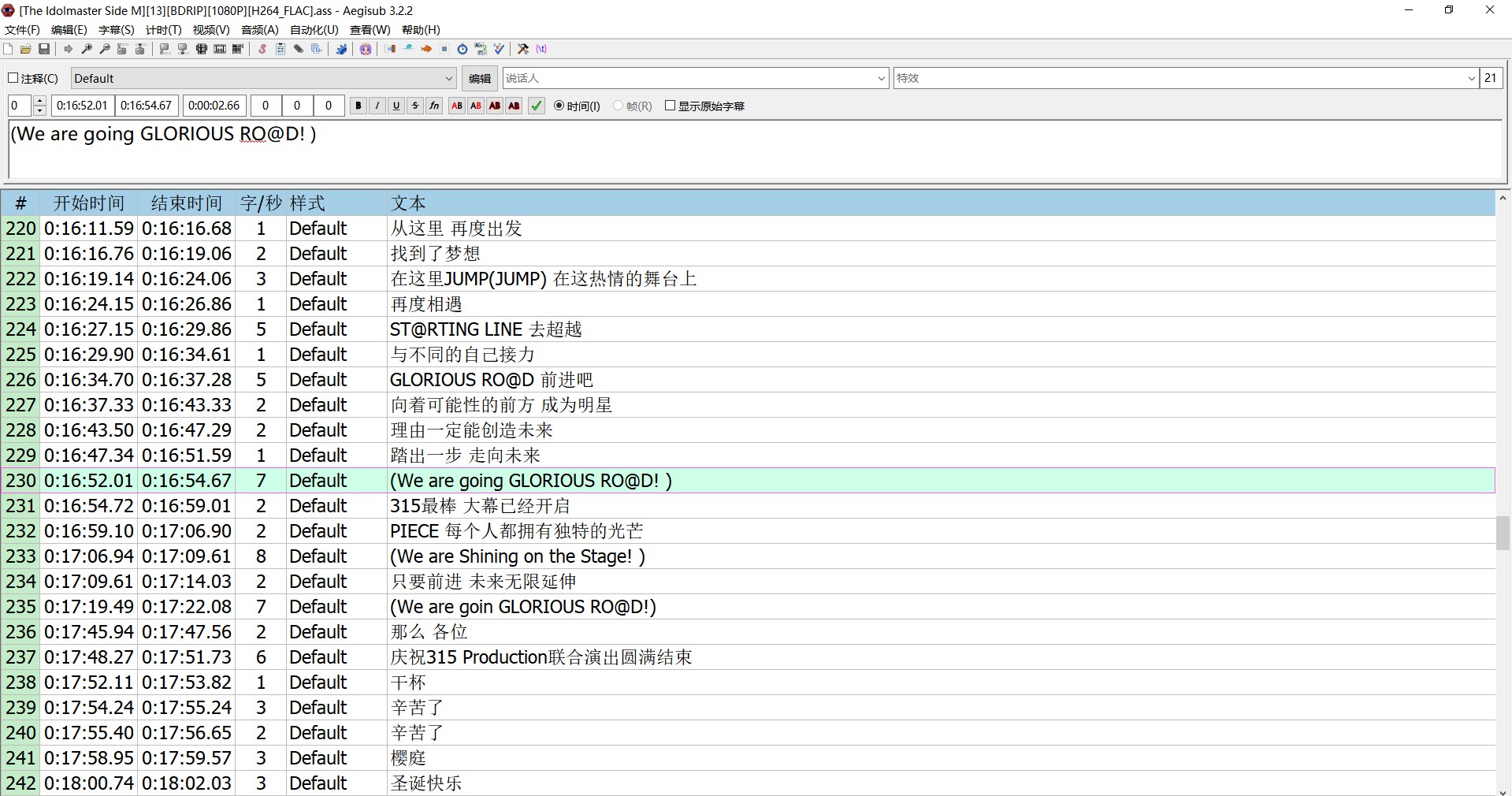The height and width of the screenshot is (796, 1512).
Task: Snap subtitles to scene icon
Action: (220, 49)
